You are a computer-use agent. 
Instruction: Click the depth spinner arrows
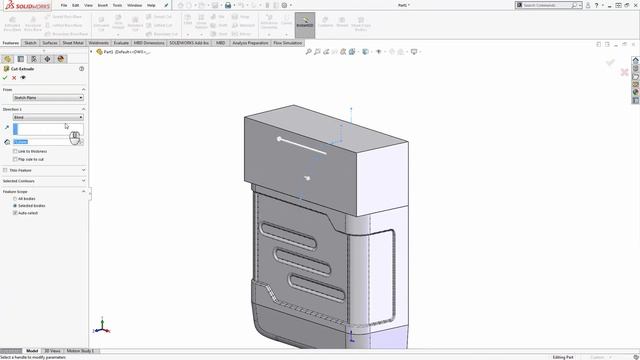81,142
